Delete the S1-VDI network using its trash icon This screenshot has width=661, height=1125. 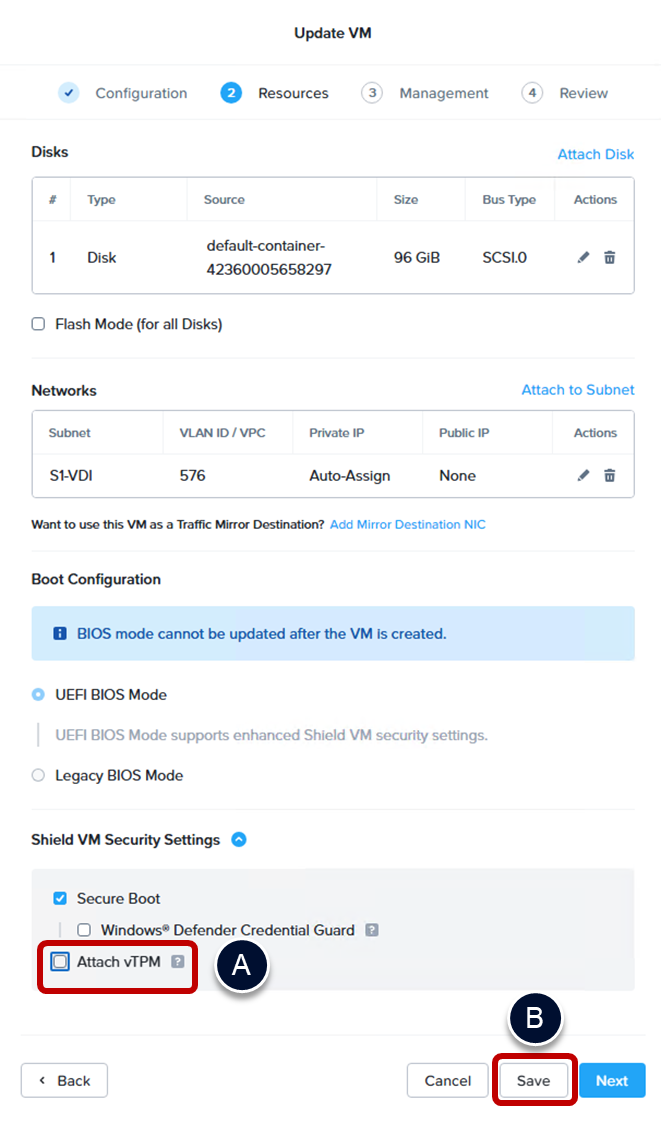point(609,476)
